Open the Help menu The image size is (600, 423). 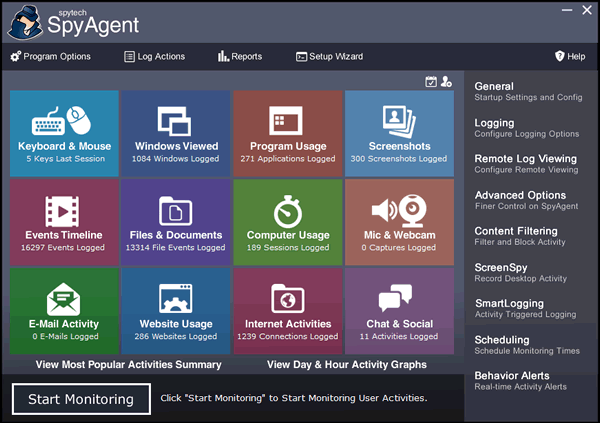(x=570, y=57)
